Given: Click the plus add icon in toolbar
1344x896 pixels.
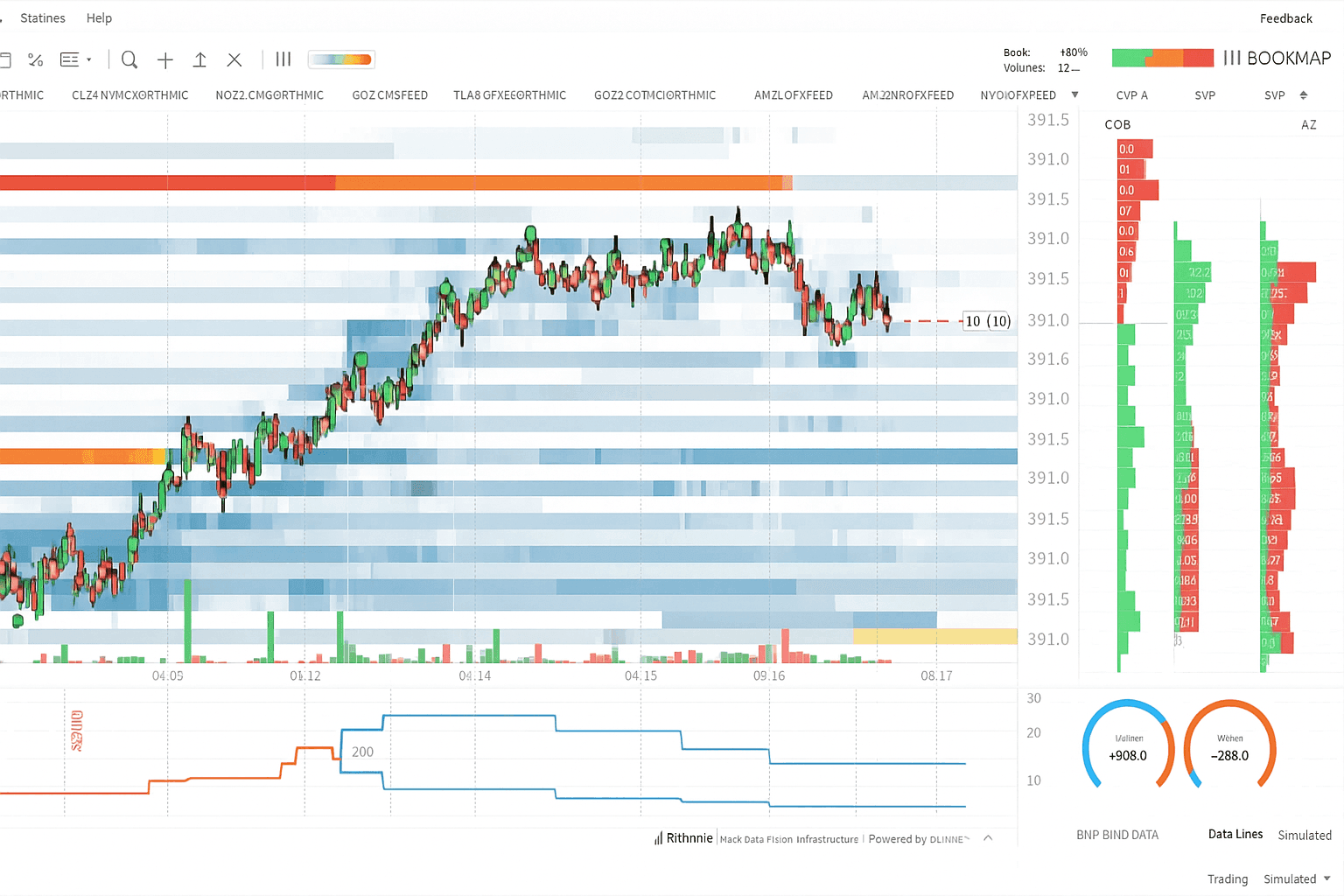Looking at the screenshot, I should click(x=165, y=59).
